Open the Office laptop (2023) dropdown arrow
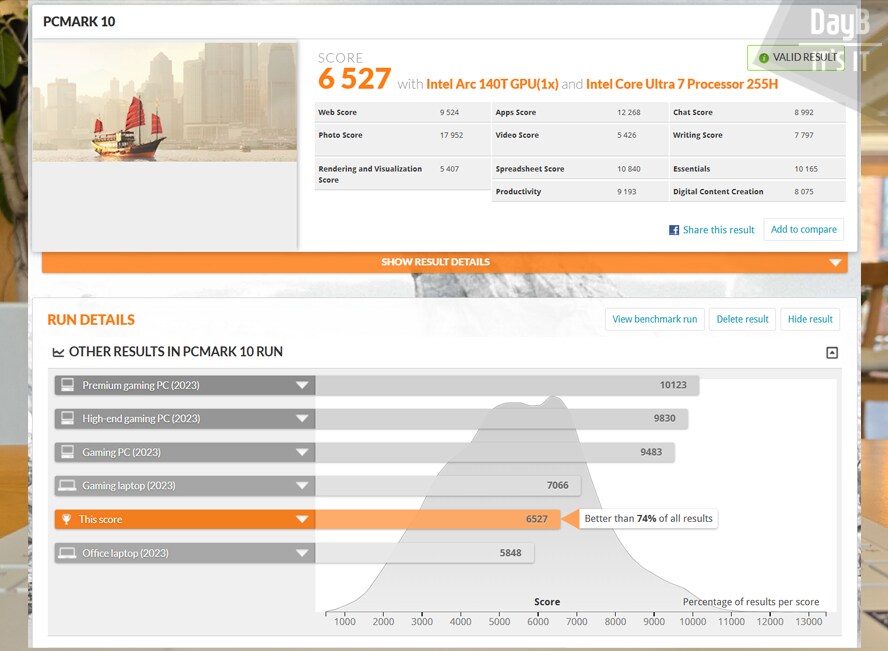Screen dimensions: 888x651 pos(301,553)
